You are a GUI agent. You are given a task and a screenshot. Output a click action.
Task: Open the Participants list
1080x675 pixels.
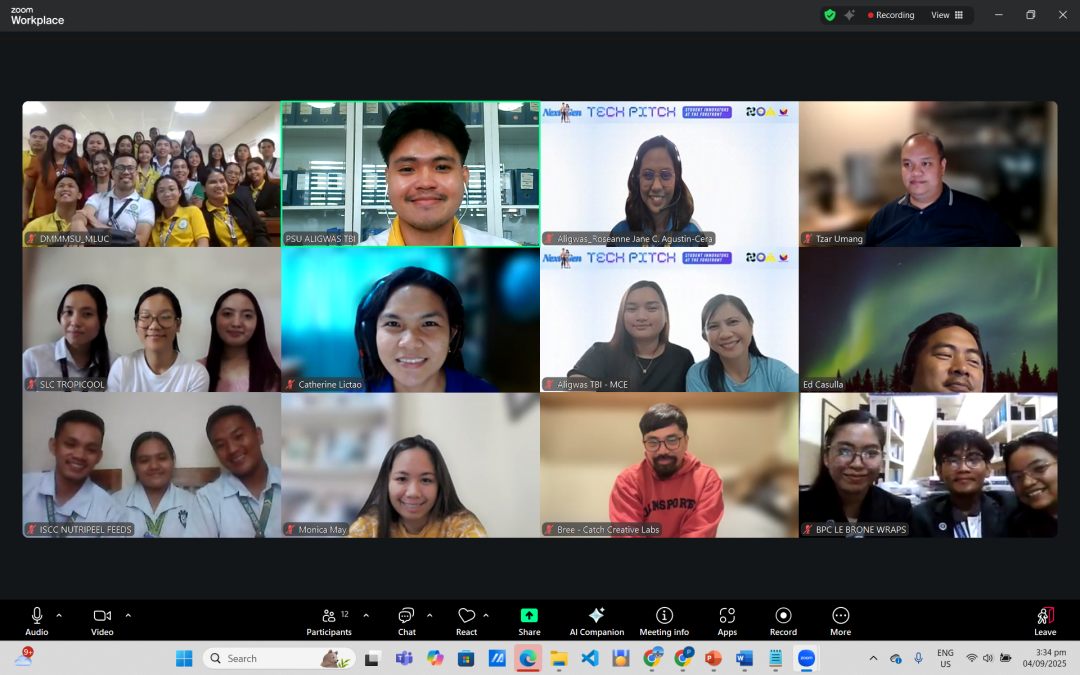(x=329, y=620)
